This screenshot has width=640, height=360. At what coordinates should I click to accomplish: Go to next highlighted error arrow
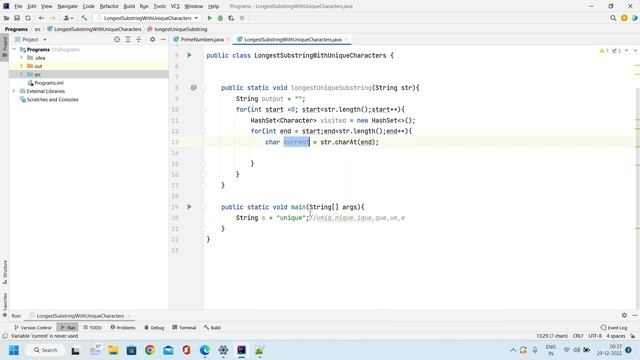pyautogui.click(x=635, y=51)
